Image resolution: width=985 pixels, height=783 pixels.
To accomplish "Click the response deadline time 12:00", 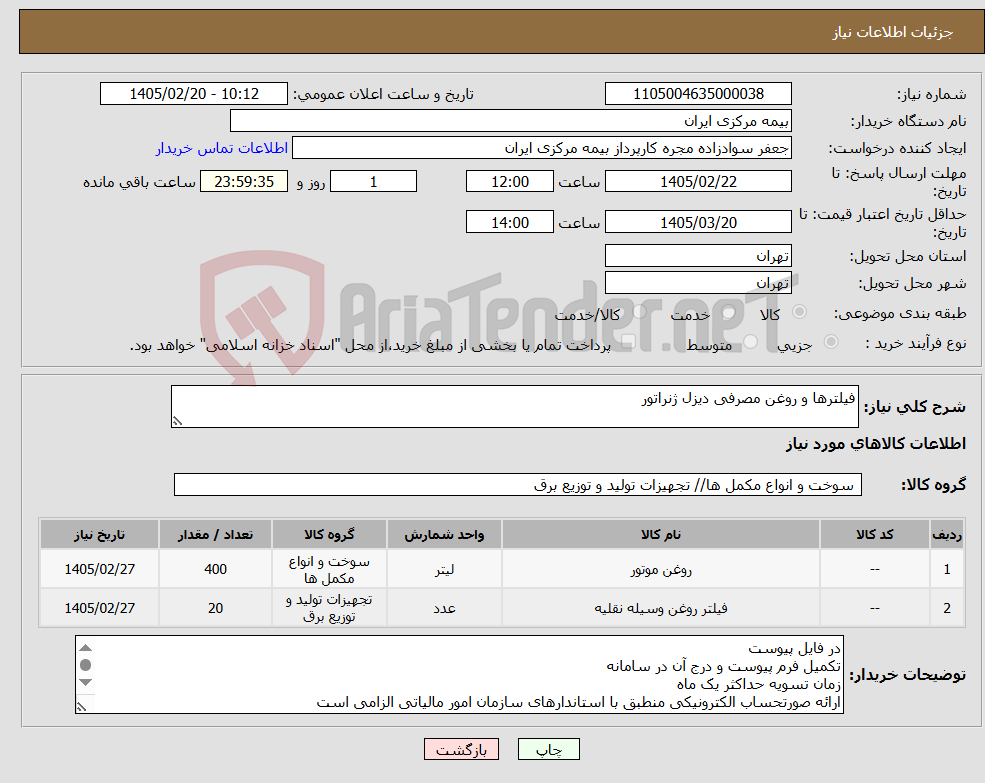I will (x=509, y=182).
